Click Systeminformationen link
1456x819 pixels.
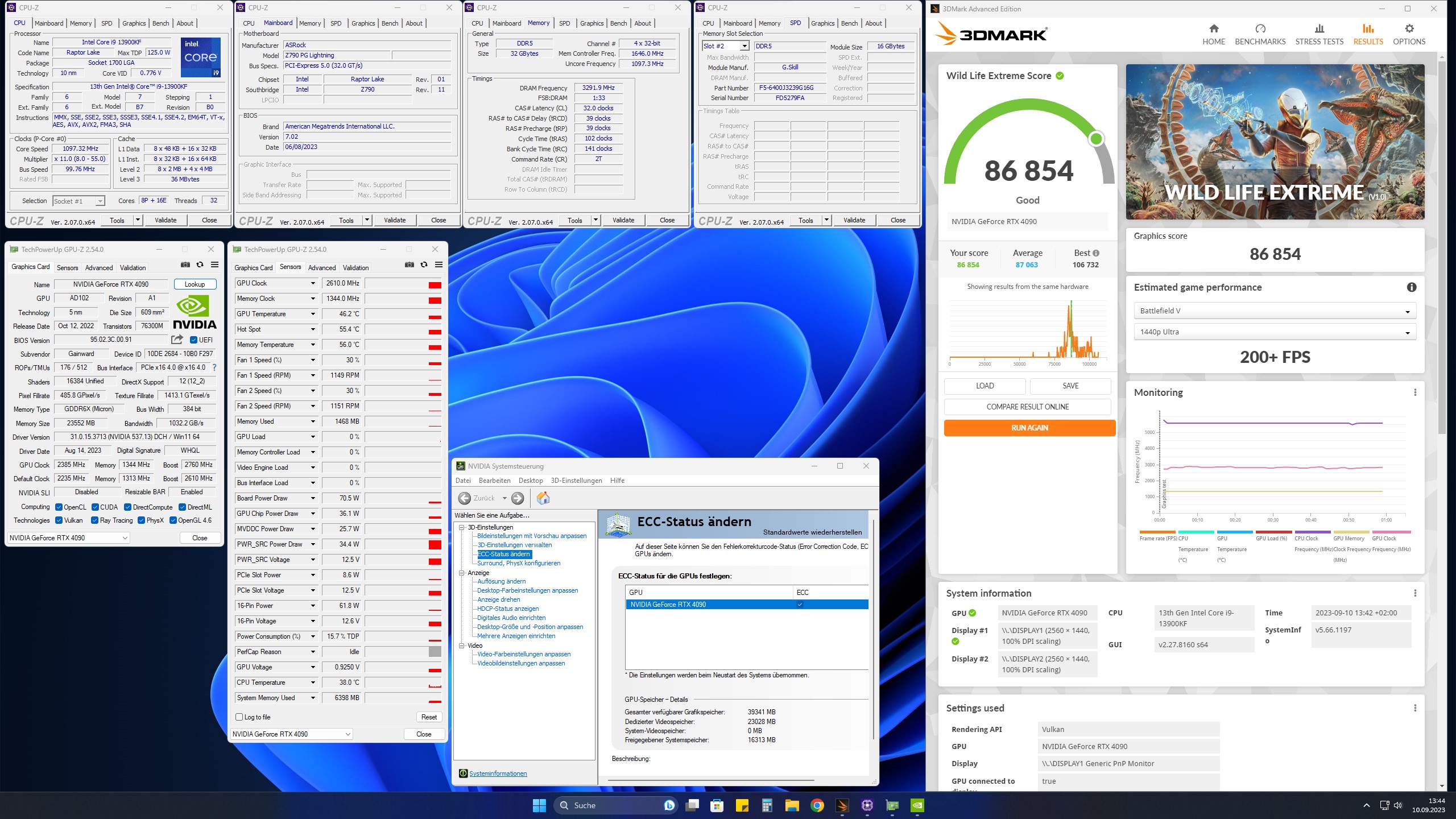click(x=498, y=773)
